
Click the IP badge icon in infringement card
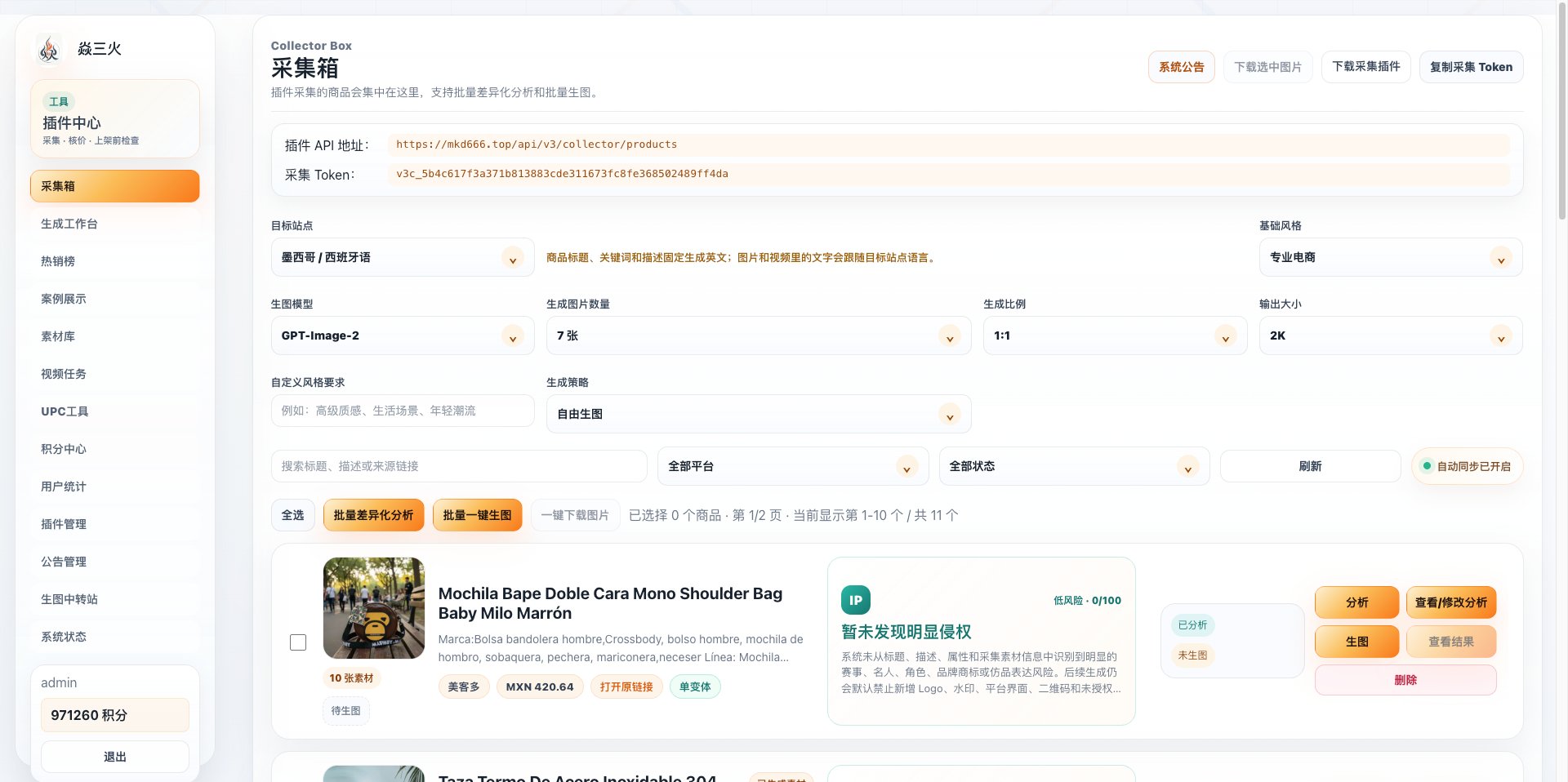click(855, 600)
